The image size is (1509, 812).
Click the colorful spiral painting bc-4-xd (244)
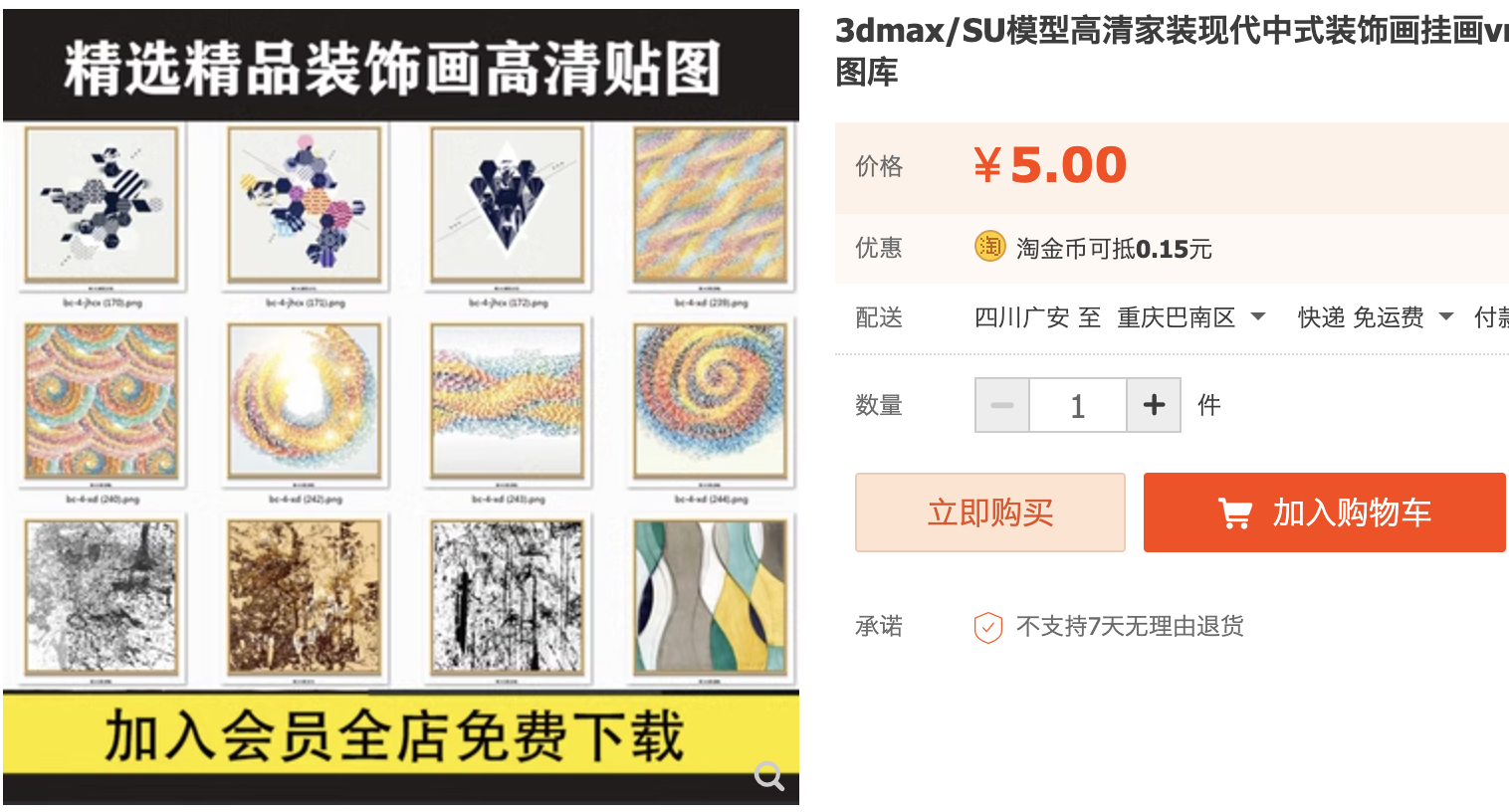pos(710,401)
